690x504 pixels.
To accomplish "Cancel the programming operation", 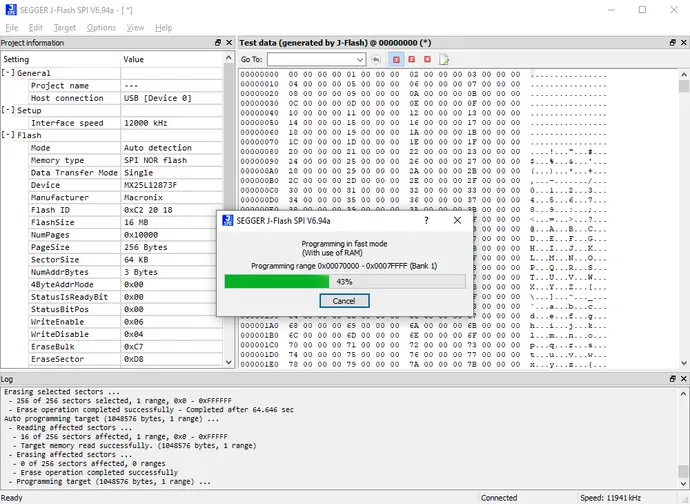I will click(x=344, y=300).
